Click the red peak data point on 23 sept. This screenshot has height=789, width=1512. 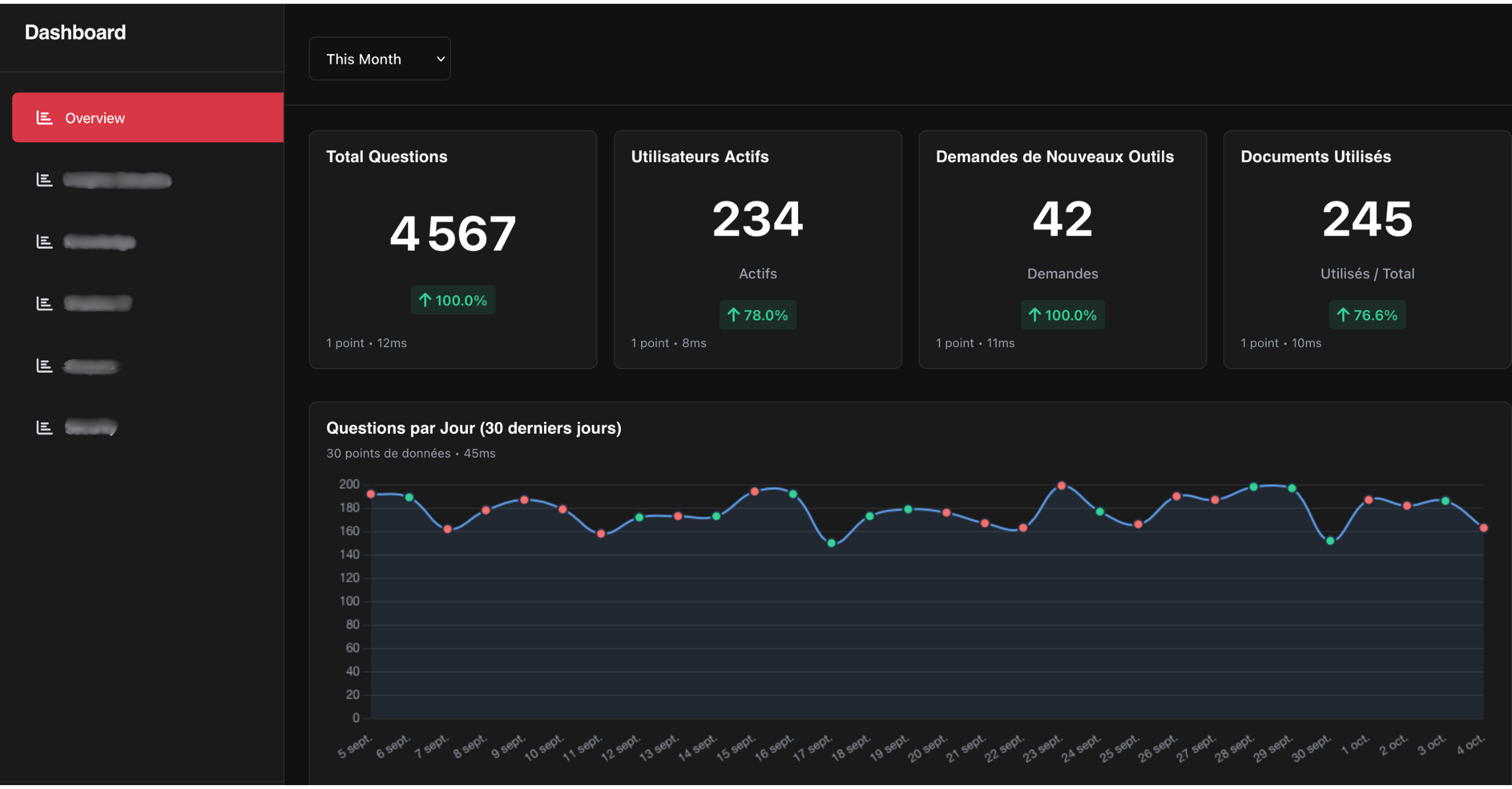pyautogui.click(x=1062, y=486)
